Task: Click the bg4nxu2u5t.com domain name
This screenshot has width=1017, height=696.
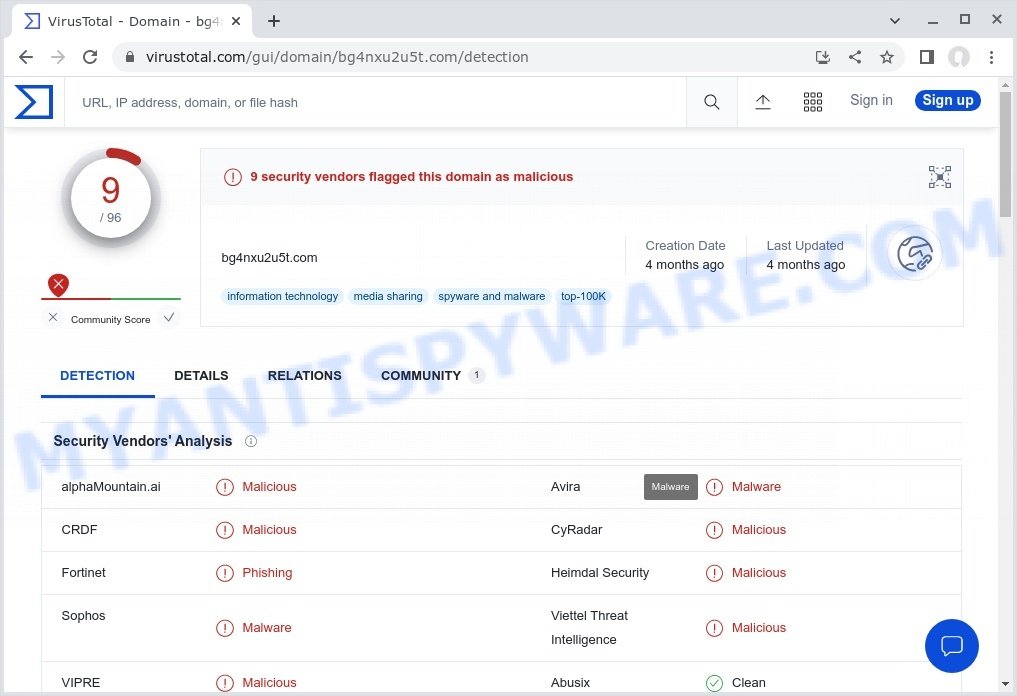Action: coord(269,258)
